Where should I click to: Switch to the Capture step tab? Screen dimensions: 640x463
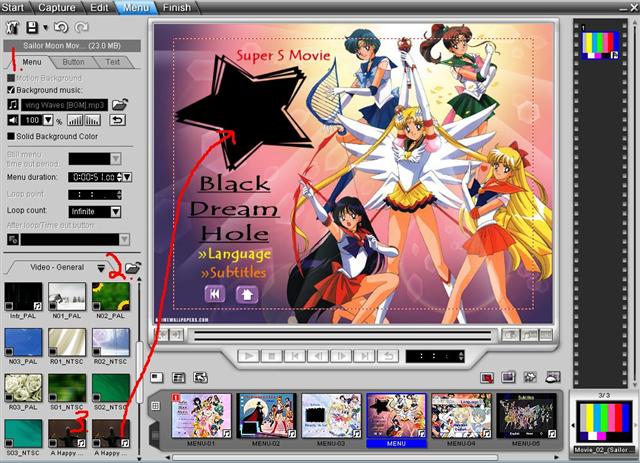point(57,7)
